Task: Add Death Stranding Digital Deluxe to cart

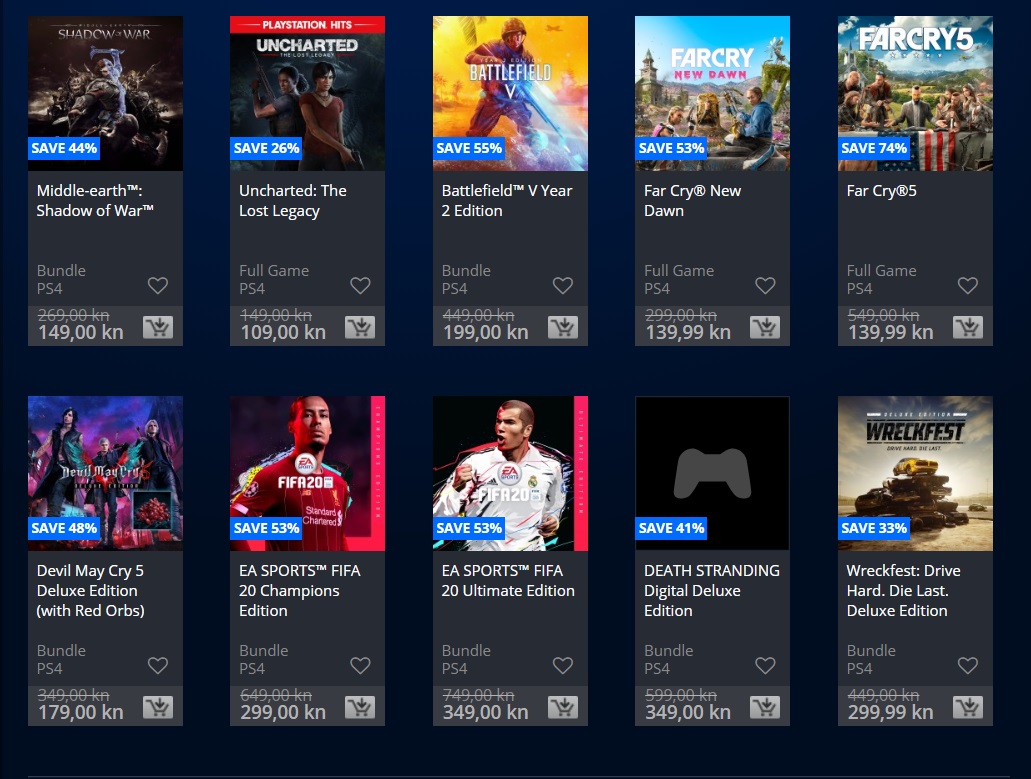Action: (765, 707)
